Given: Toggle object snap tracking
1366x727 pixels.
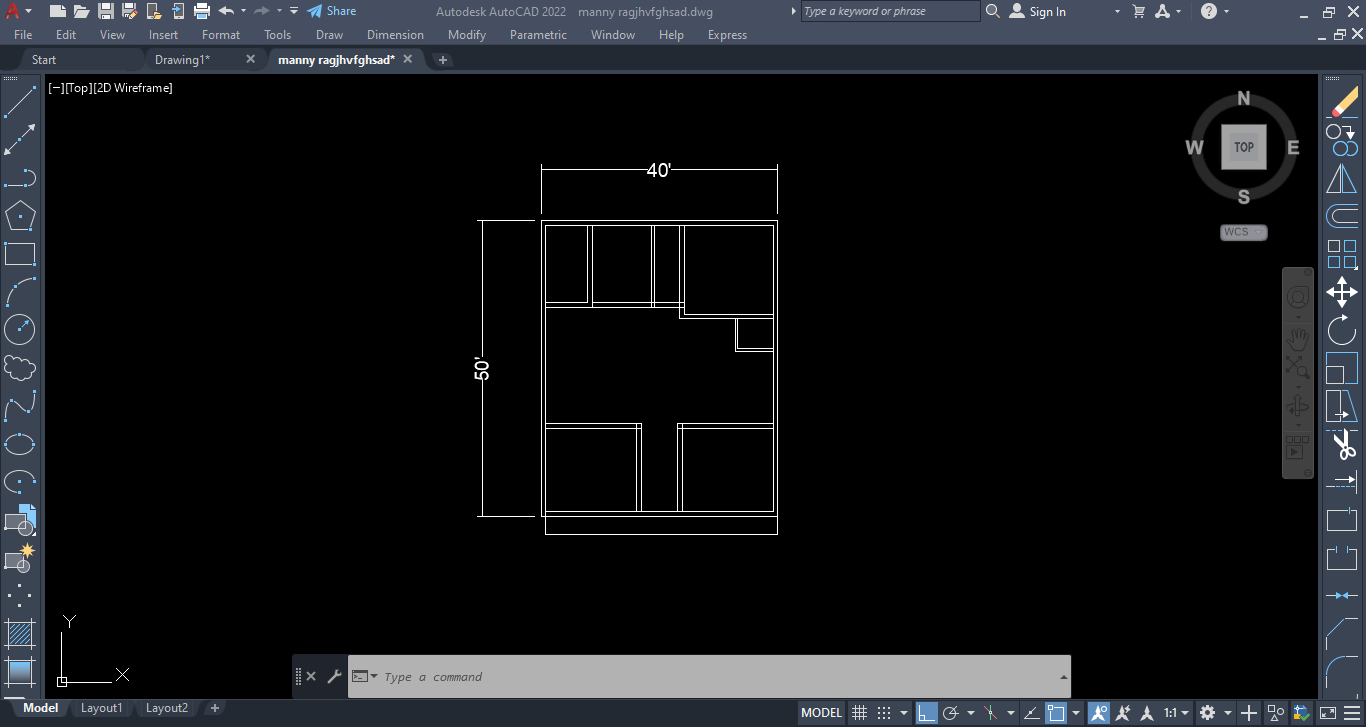Looking at the screenshot, I should coord(1032,712).
